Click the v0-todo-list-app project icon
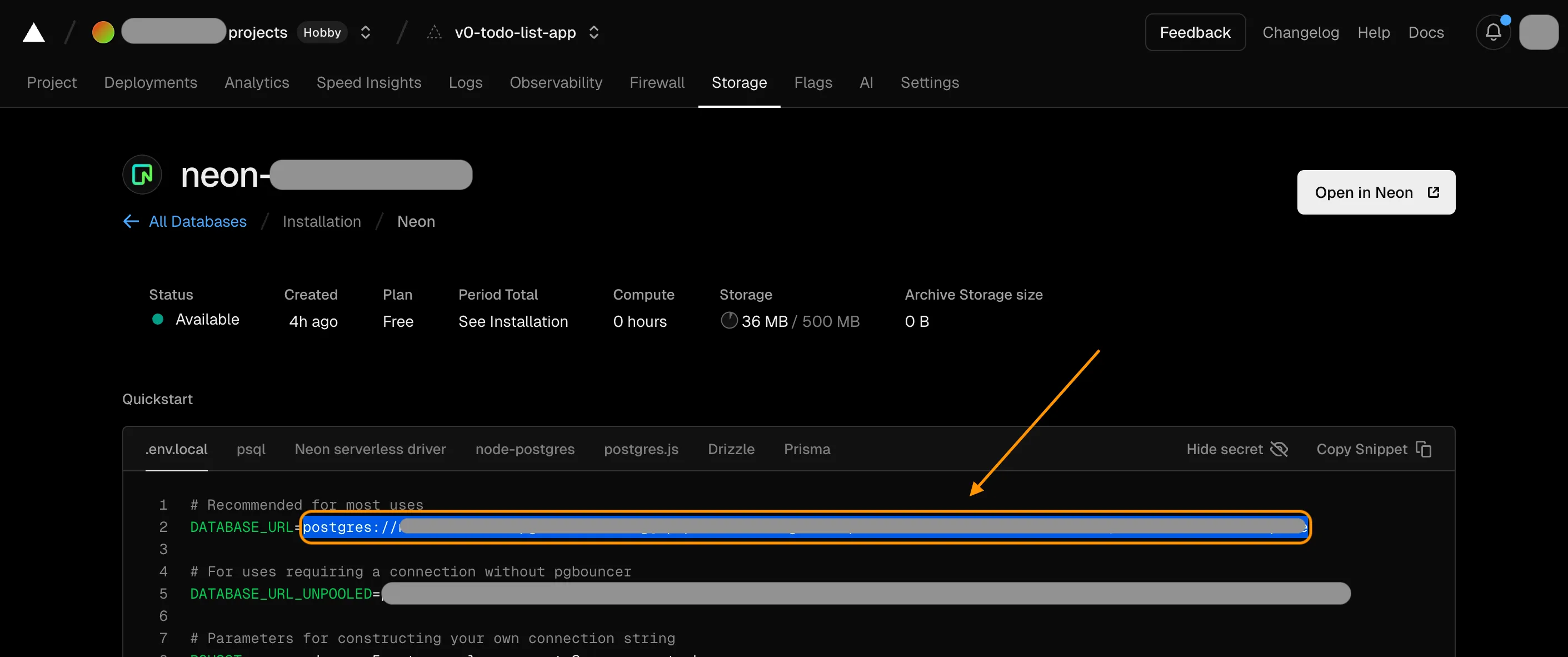Screen dimensions: 1568x657 coord(434,32)
